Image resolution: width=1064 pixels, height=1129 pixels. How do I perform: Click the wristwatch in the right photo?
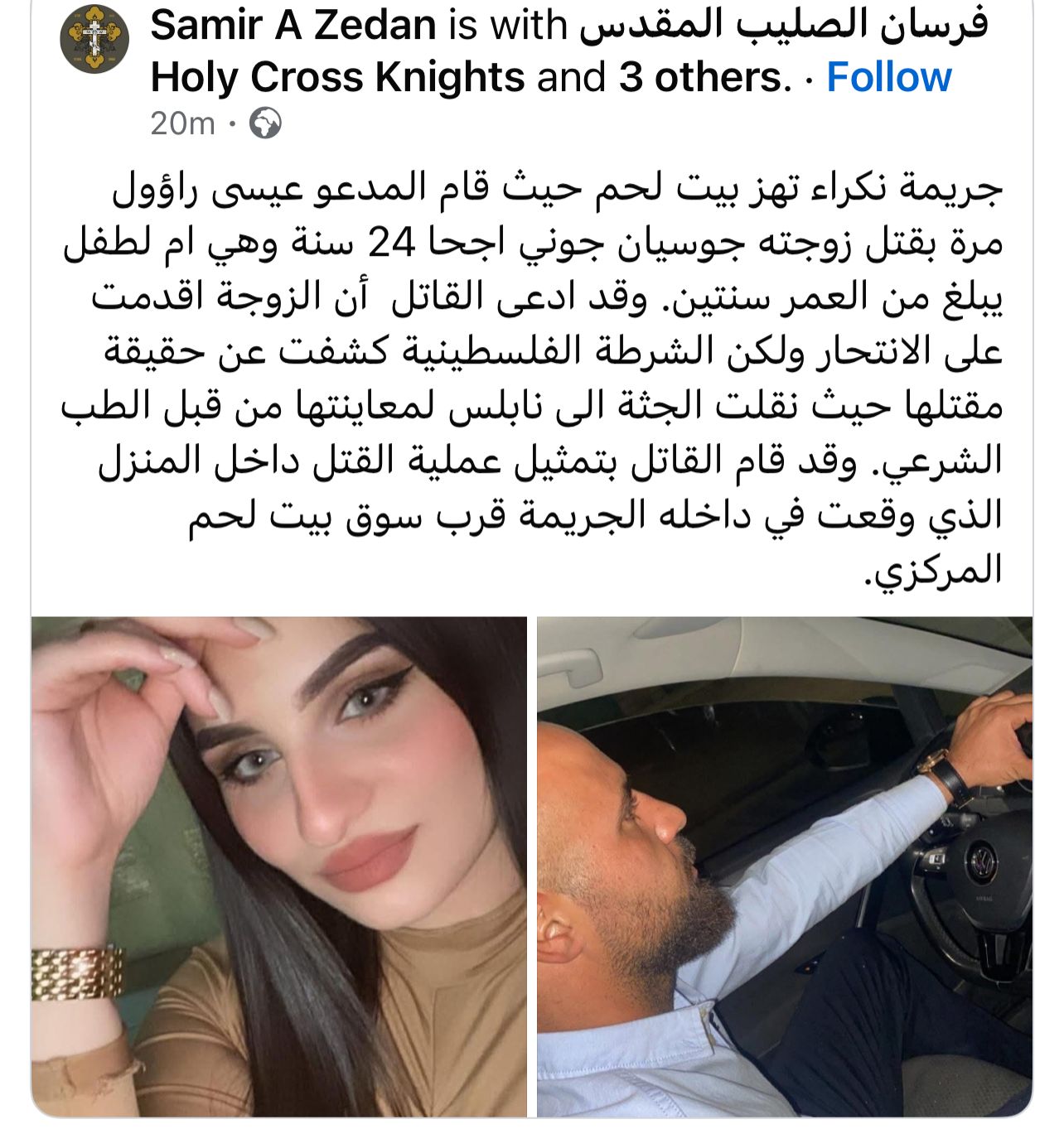pyautogui.click(x=946, y=774)
